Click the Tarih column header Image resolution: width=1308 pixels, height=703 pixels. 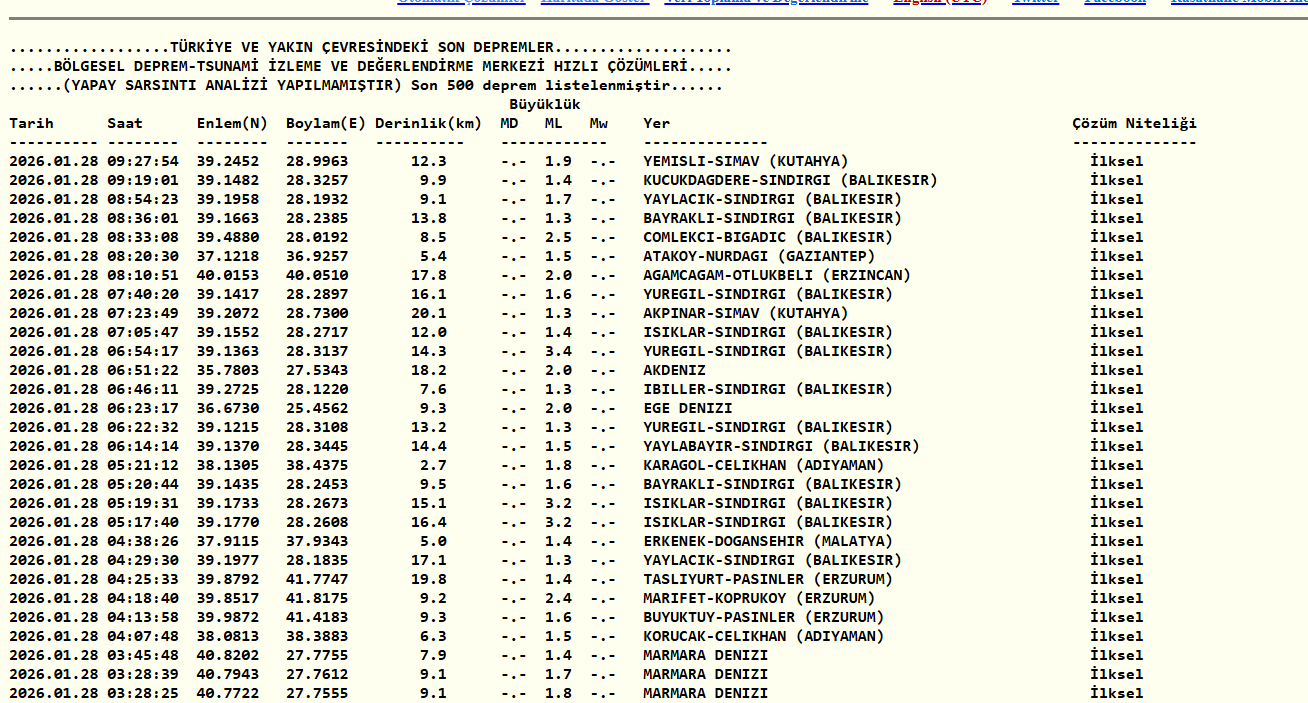pyautogui.click(x=32, y=124)
